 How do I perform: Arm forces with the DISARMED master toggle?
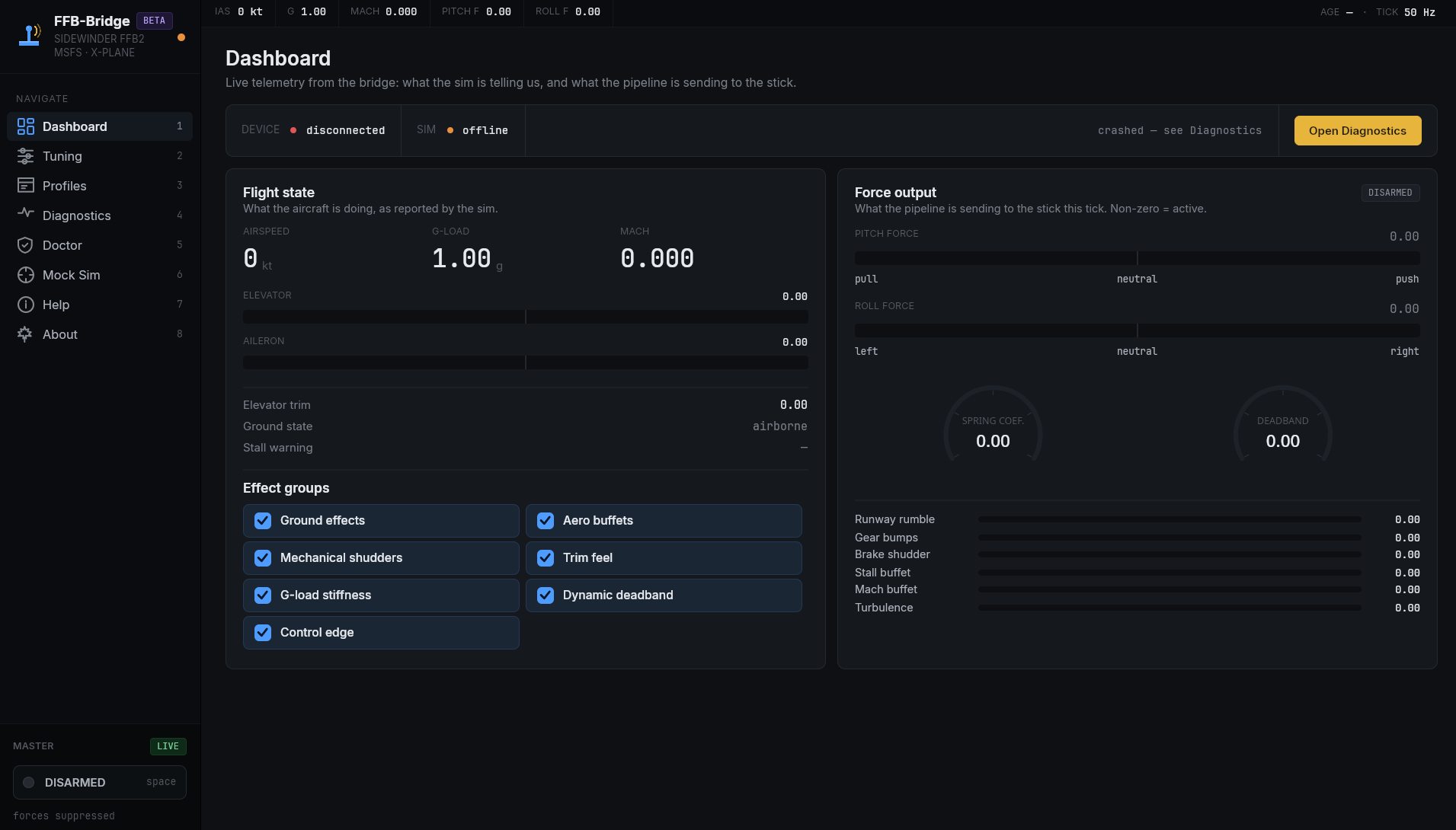[100, 783]
